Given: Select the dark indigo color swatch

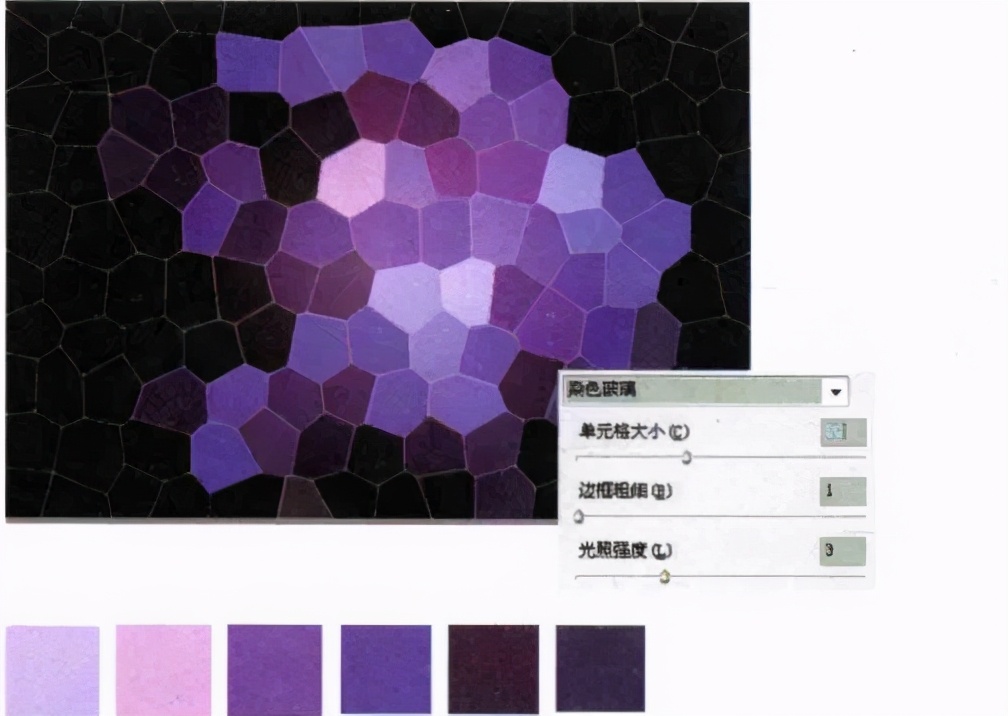Looking at the screenshot, I should point(600,669).
